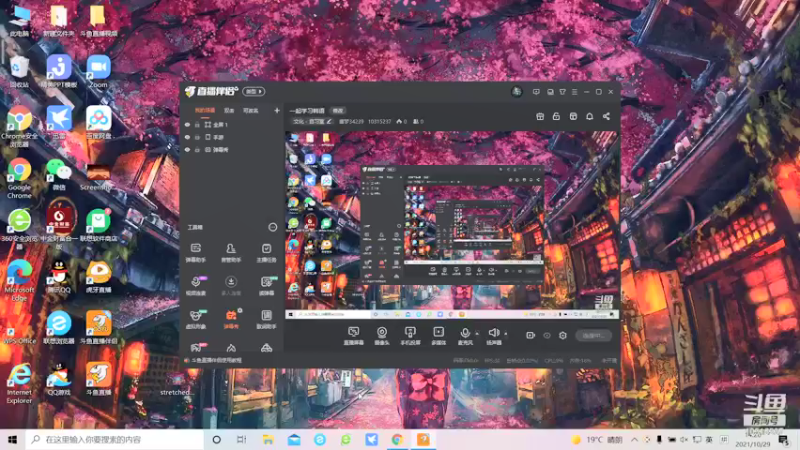Expand the microphone options arrow
This screenshot has height=450, width=800.
pyautogui.click(x=477, y=333)
